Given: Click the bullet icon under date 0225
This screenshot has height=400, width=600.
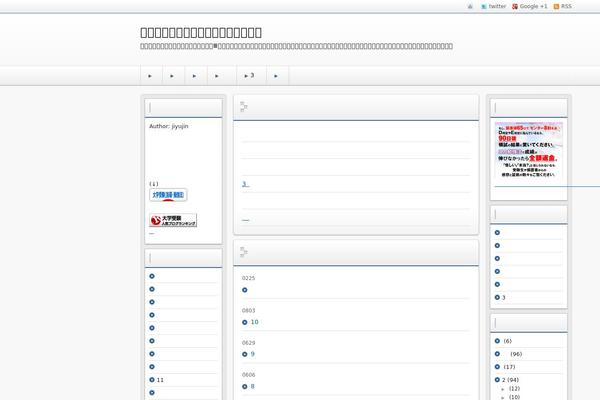Looking at the screenshot, I should [245, 290].
